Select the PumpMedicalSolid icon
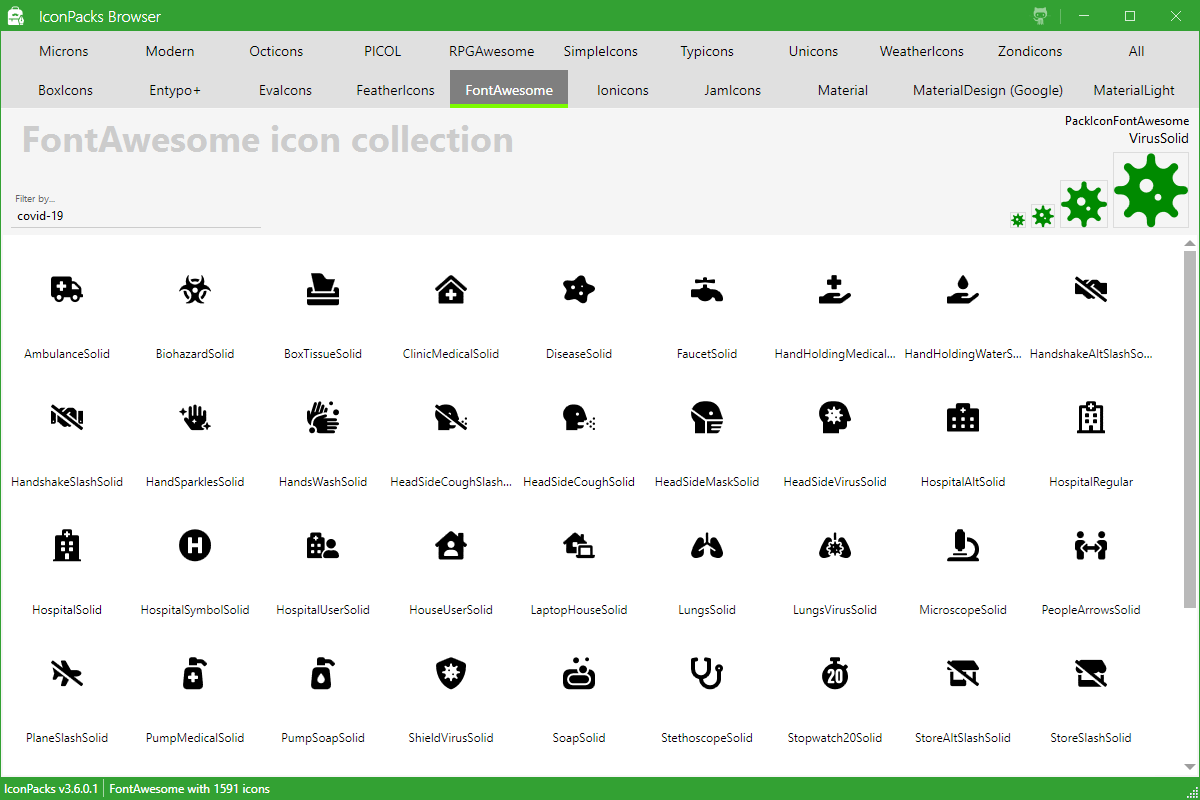This screenshot has height=800, width=1200. [x=195, y=674]
